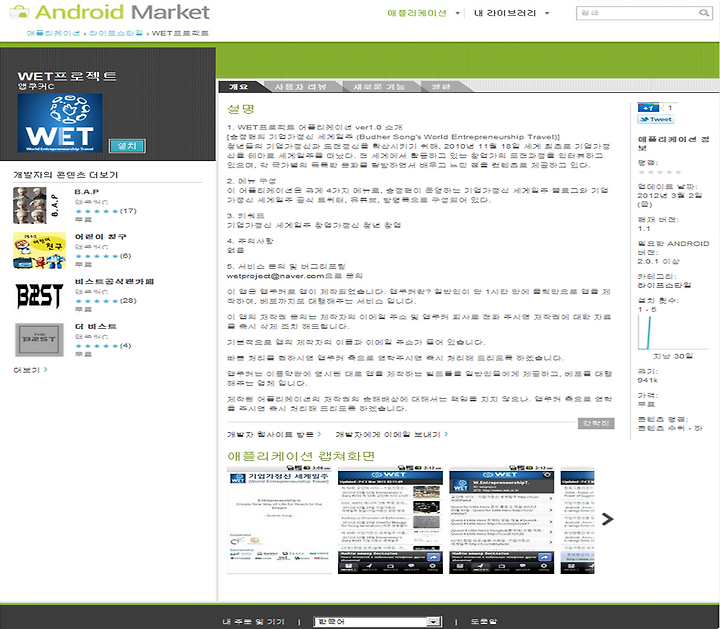Open first screenshot showing 기업가정신 세계일주
This screenshot has height=629, width=720.
pos(279,519)
